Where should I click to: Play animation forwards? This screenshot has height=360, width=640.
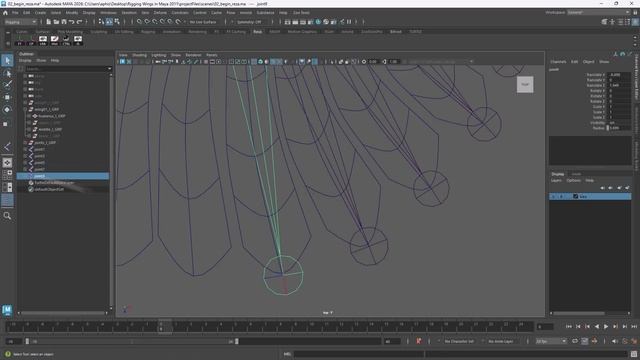pos(606,327)
